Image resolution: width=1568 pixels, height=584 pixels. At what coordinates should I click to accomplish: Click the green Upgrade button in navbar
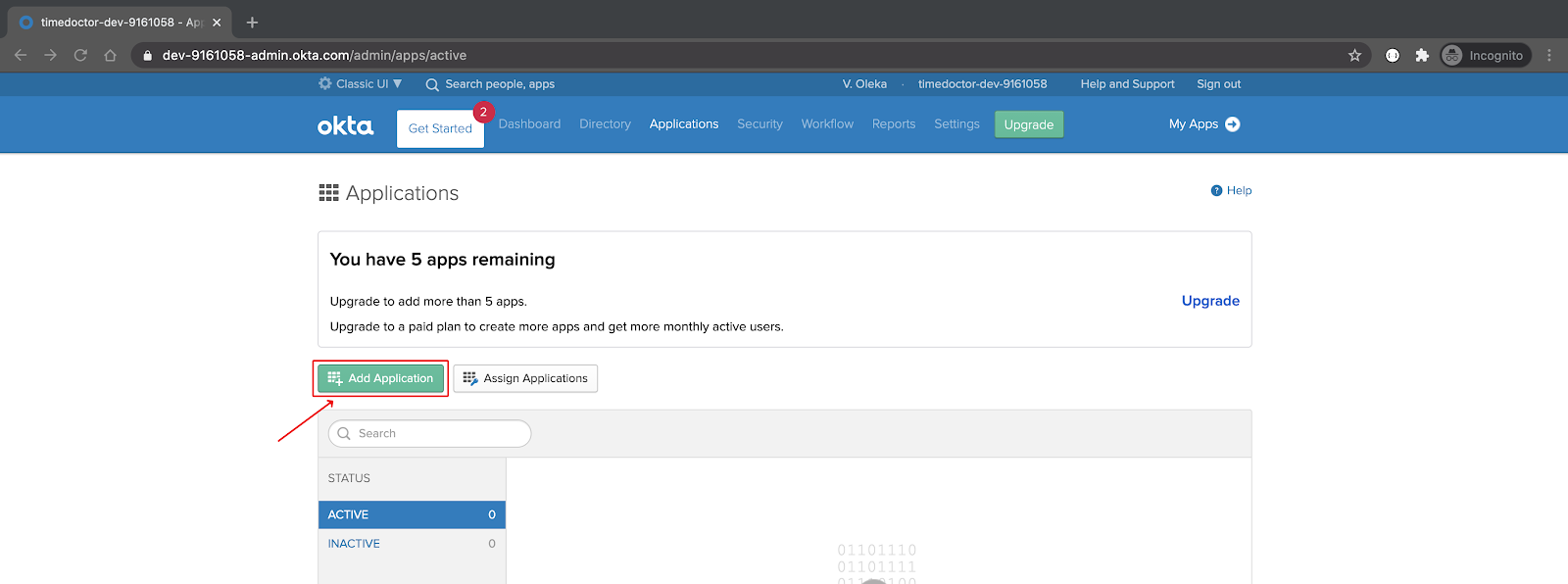[1029, 124]
